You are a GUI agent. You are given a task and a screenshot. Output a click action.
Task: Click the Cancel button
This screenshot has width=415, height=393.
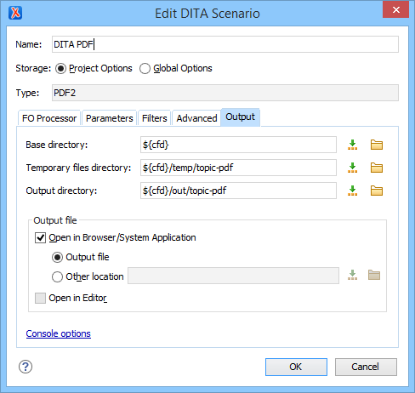pyautogui.click(x=366, y=367)
